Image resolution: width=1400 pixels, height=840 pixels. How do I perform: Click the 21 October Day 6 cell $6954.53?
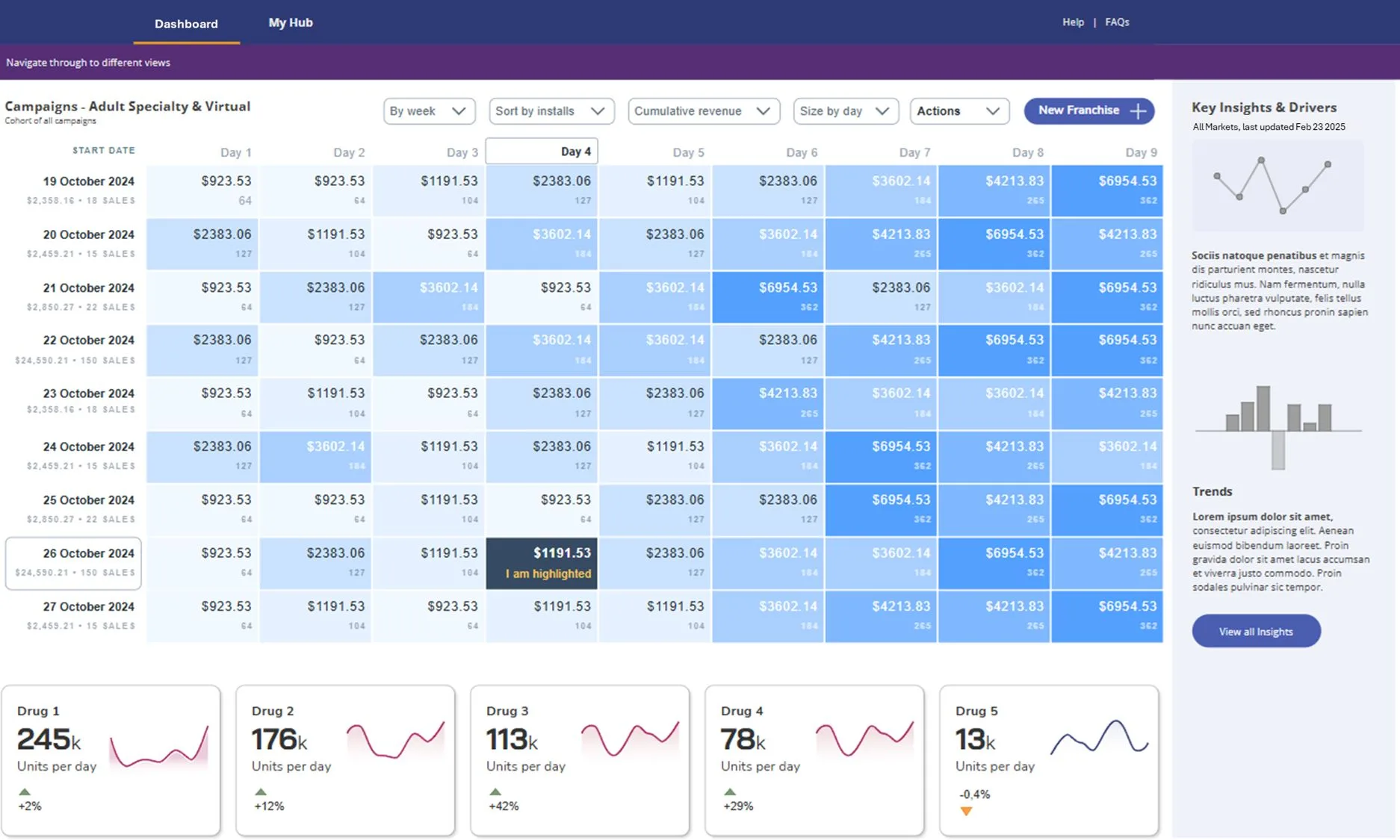click(767, 297)
